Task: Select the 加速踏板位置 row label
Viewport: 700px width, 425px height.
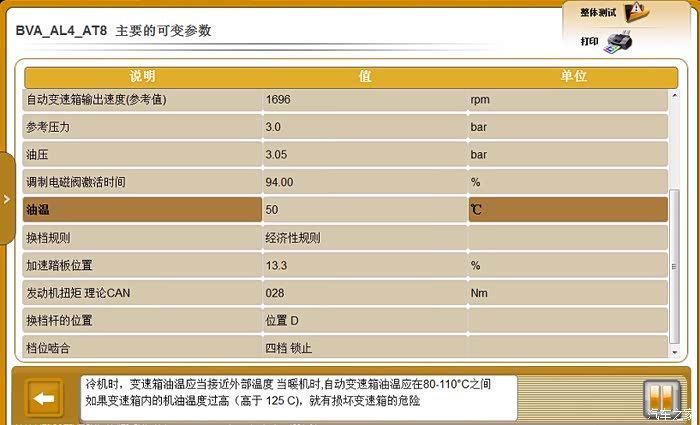Action: pyautogui.click(x=59, y=266)
